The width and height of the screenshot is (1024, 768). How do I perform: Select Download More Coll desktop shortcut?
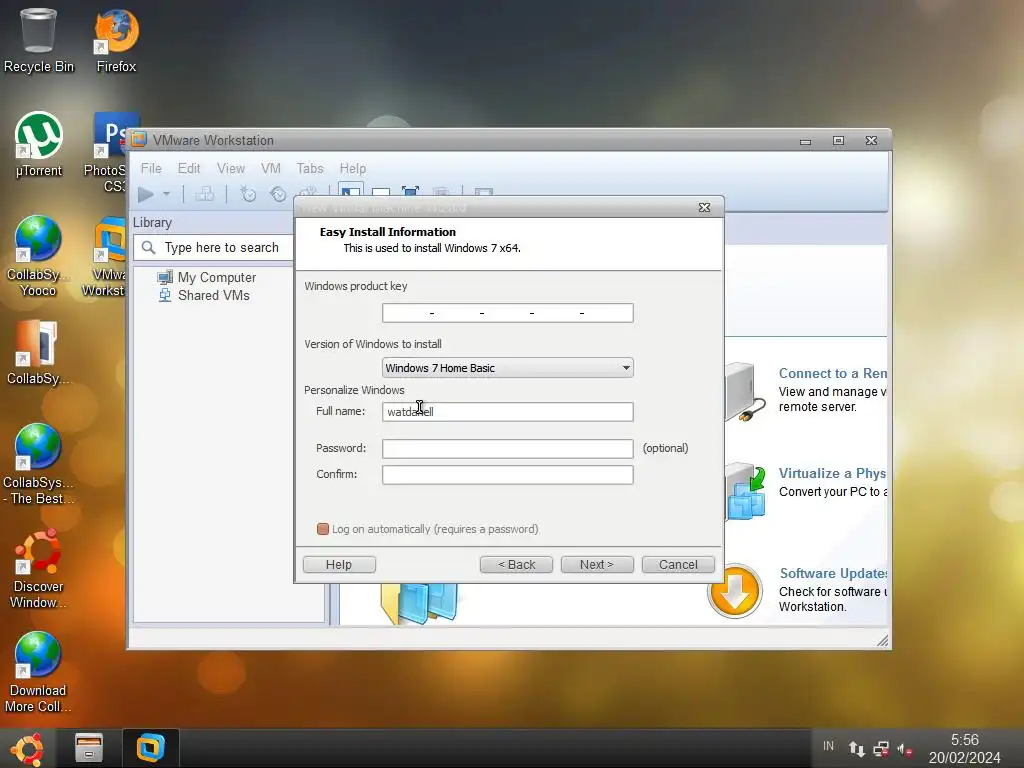tap(38, 672)
